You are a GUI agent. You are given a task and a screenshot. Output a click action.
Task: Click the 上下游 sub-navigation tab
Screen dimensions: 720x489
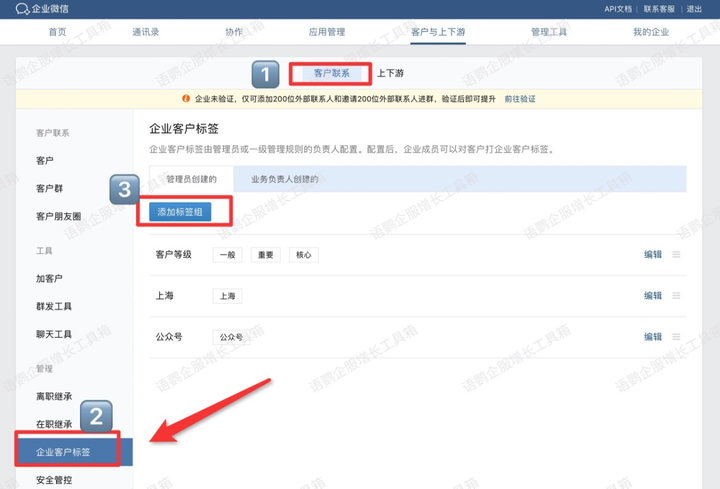[x=391, y=74]
